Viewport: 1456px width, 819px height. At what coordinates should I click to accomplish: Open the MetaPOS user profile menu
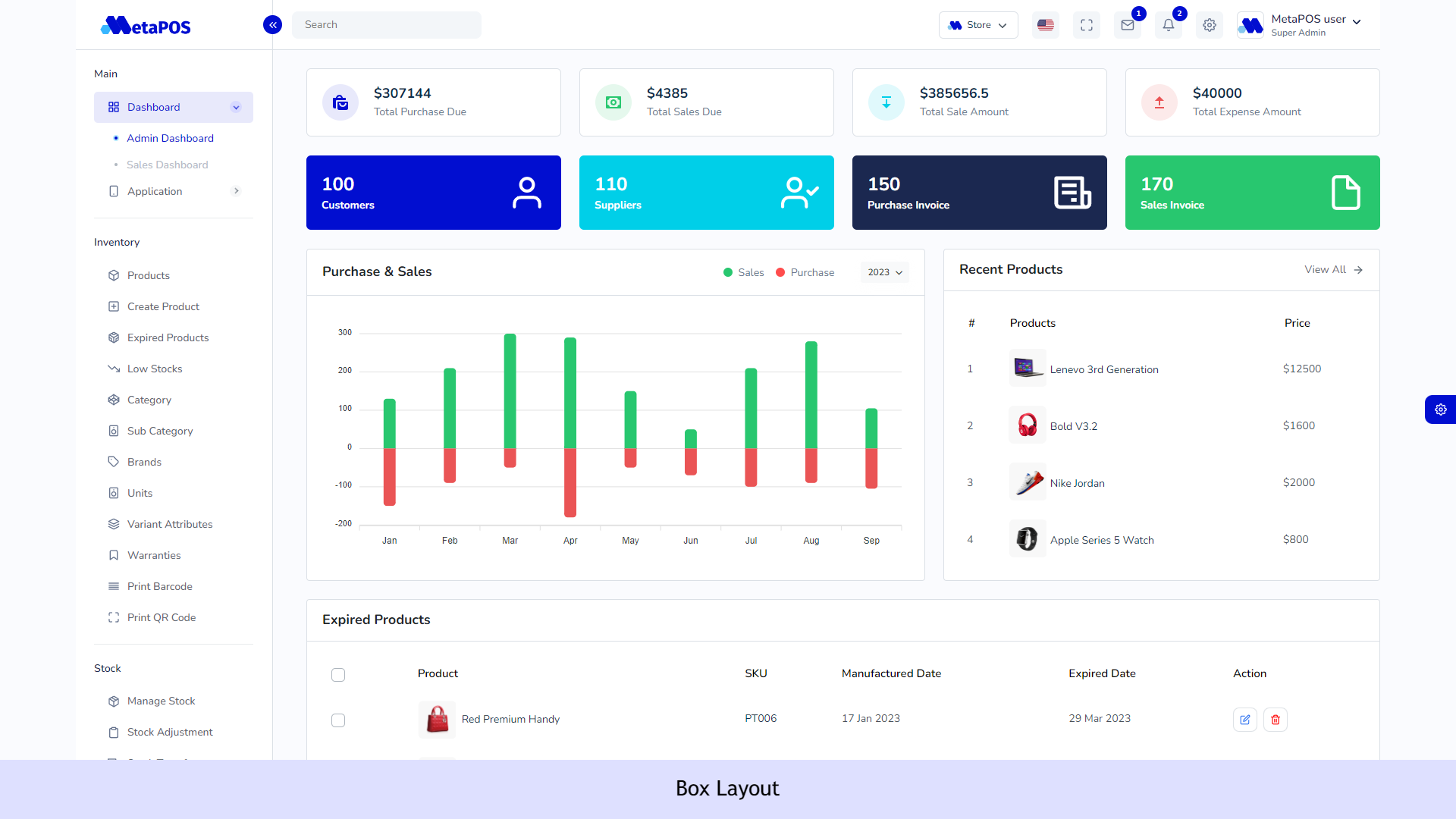click(1300, 25)
